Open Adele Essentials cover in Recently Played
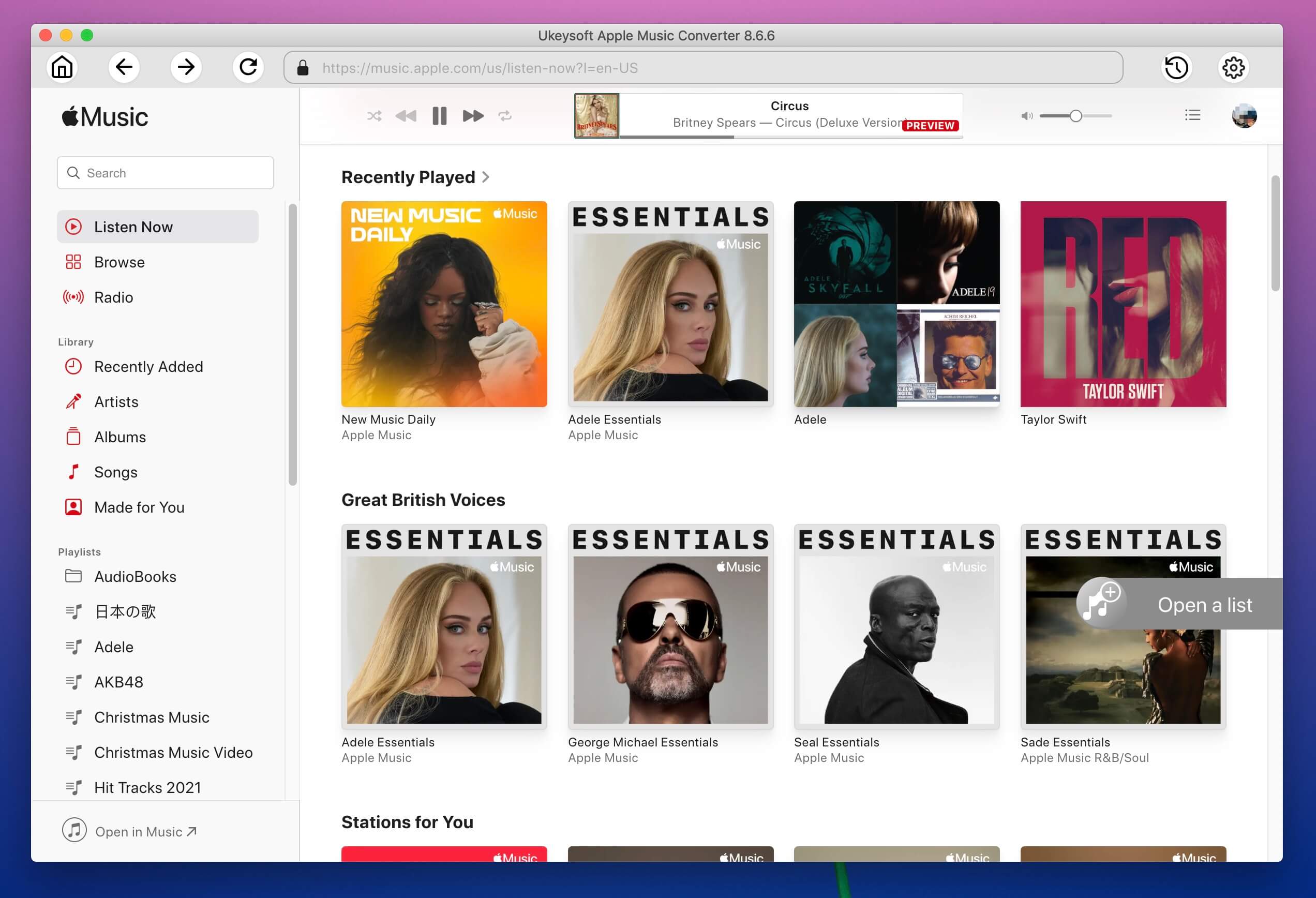The width and height of the screenshot is (1316, 898). [x=670, y=304]
